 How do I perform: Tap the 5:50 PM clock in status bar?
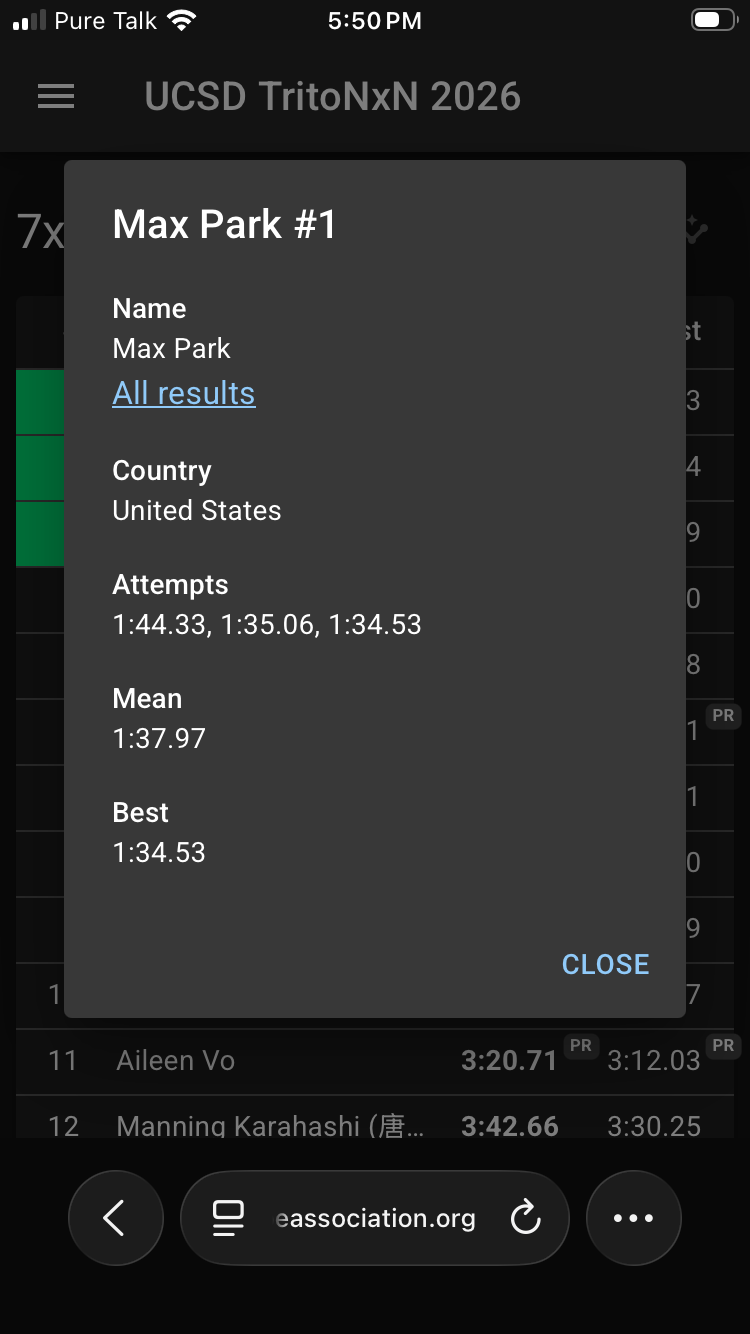(374, 21)
